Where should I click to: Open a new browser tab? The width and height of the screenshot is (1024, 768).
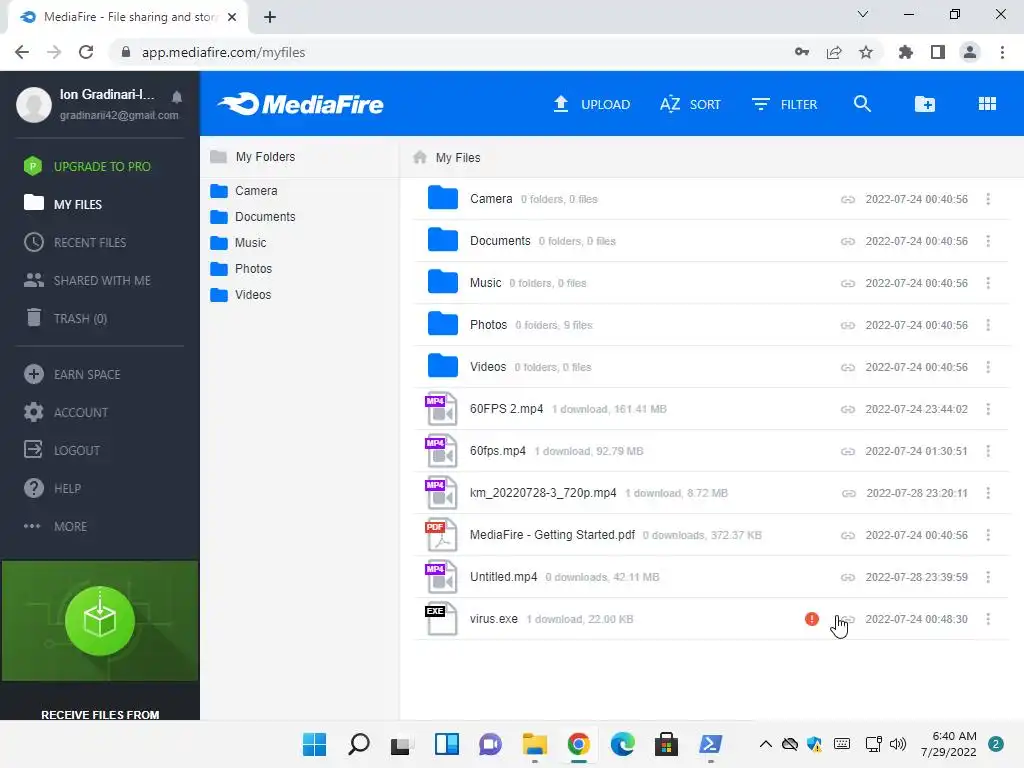coord(270,17)
